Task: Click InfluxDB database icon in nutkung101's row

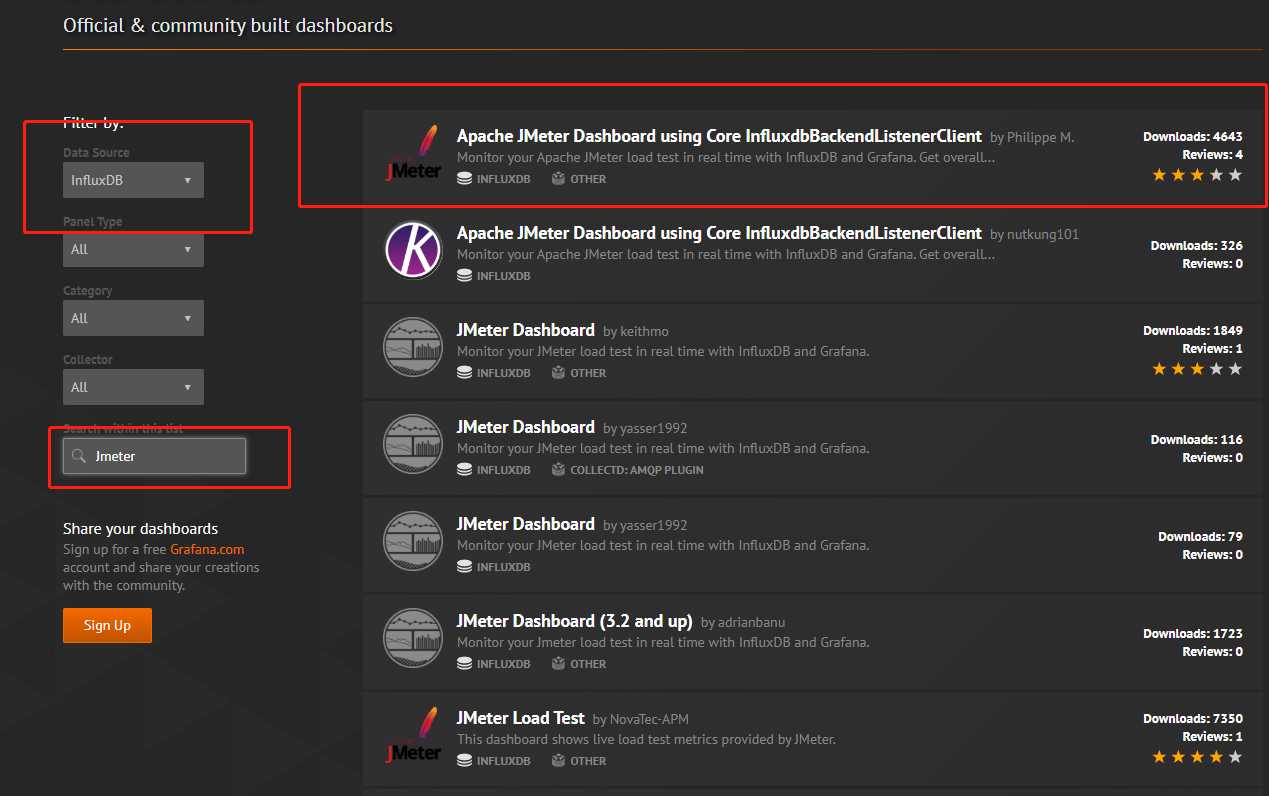Action: point(464,276)
